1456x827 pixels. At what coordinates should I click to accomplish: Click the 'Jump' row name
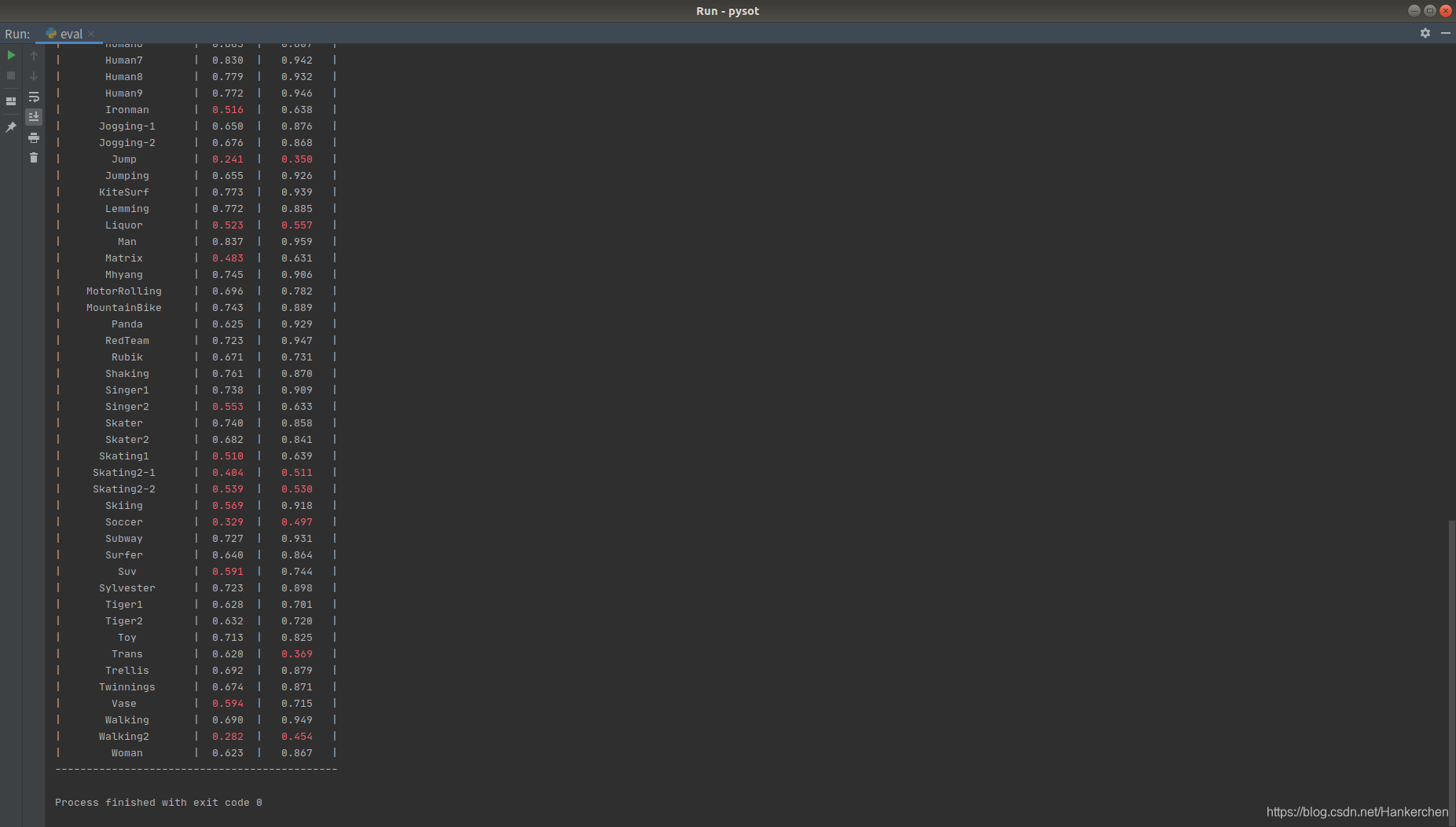(124, 159)
